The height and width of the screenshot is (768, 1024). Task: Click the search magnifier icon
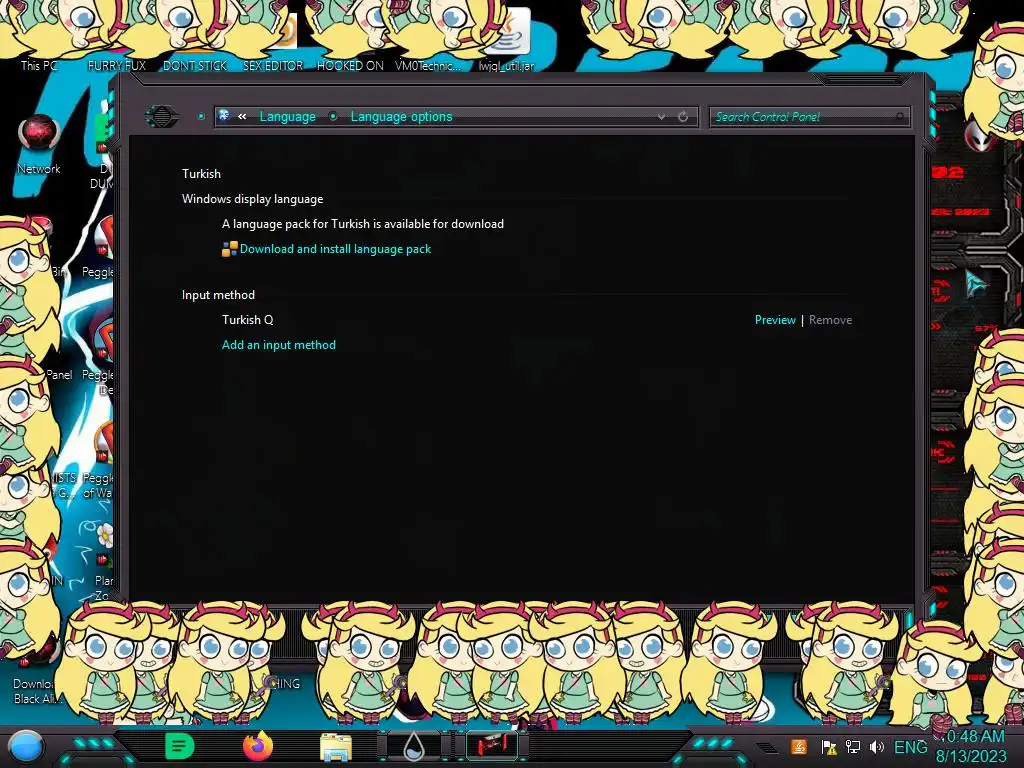point(900,117)
